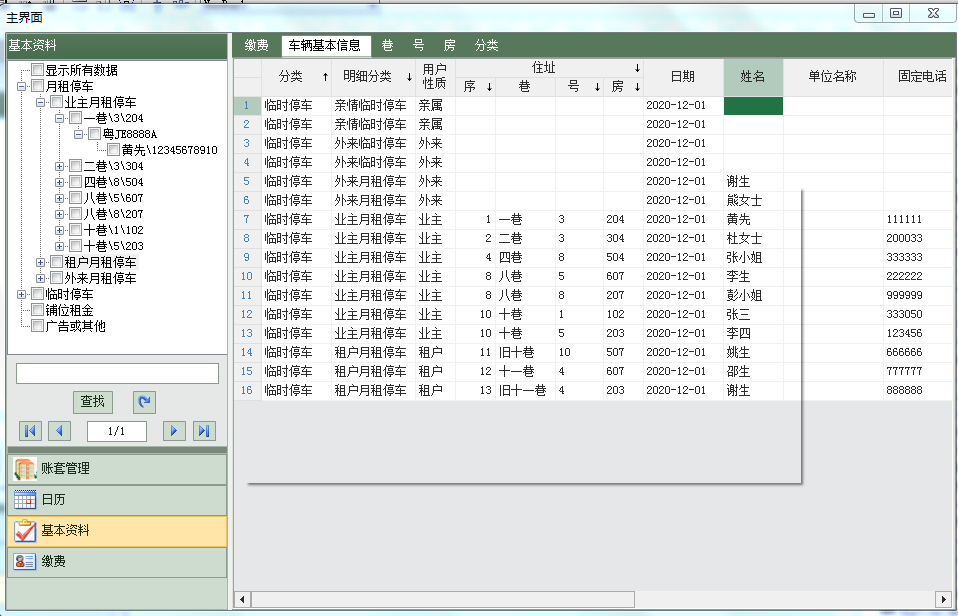
Task: Click the 缴费 contact card icon in sidebar
Action: [x=25, y=562]
